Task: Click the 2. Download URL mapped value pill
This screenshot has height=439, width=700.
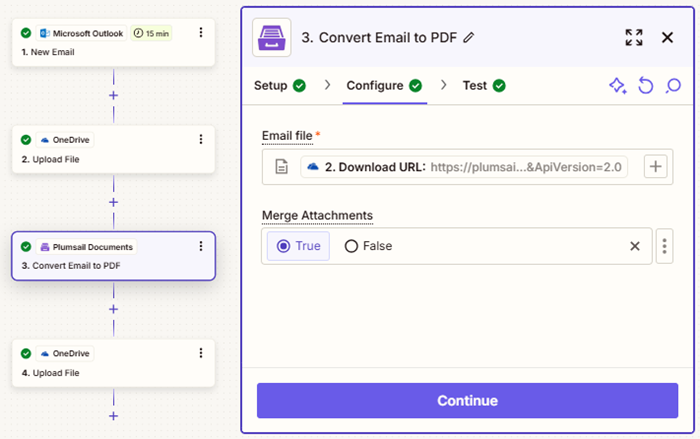Action: pyautogui.click(x=464, y=167)
